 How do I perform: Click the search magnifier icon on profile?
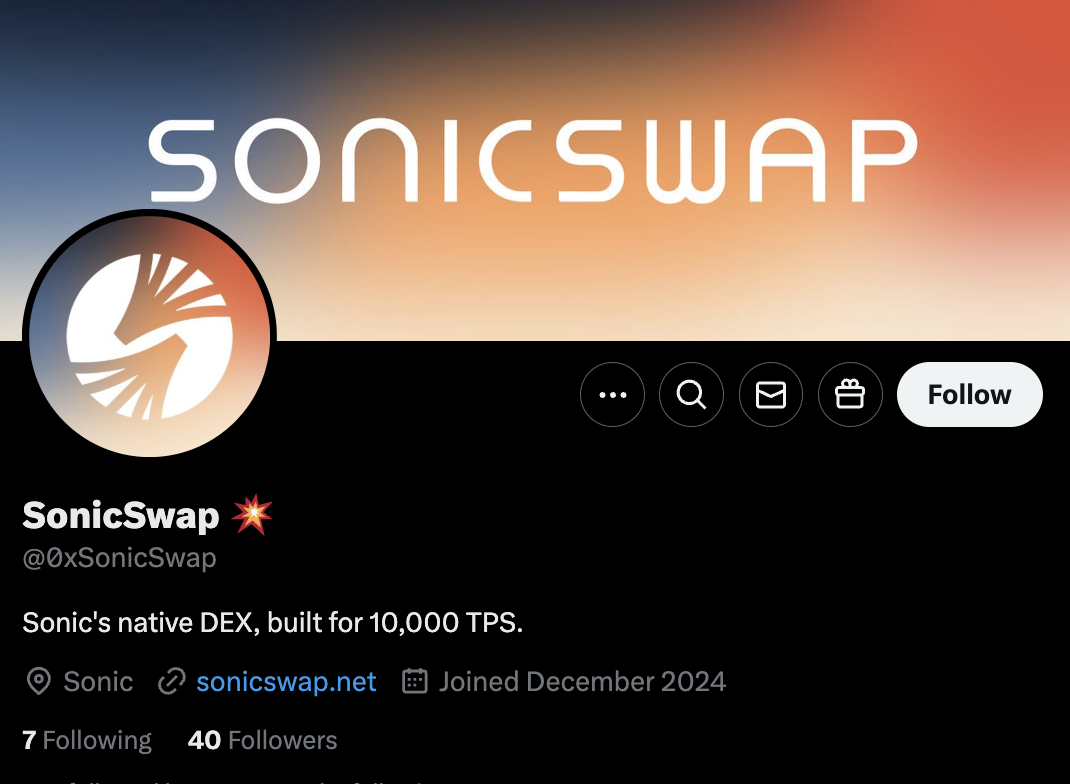(x=691, y=394)
